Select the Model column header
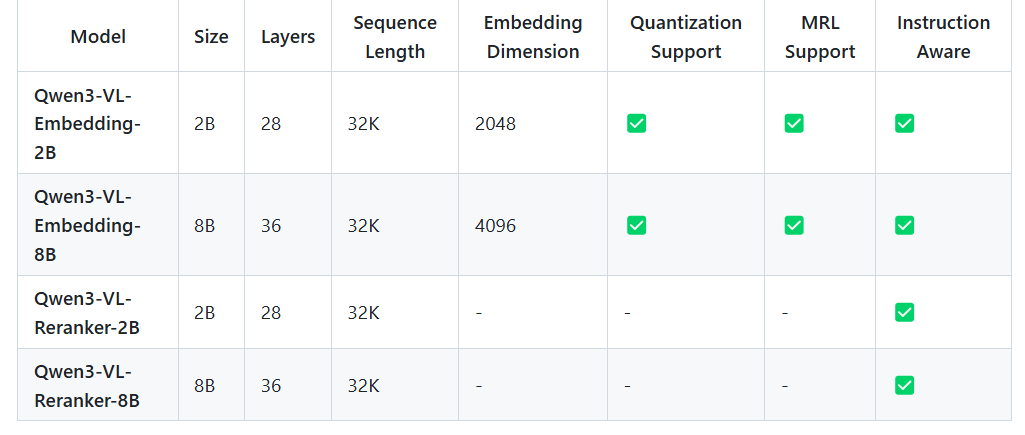Screen dimensions: 1025x435 [x=98, y=37]
